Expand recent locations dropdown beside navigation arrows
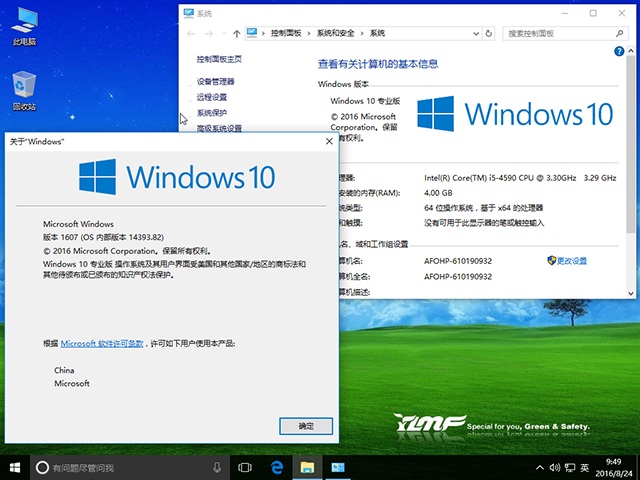The image size is (640, 480). (222, 33)
